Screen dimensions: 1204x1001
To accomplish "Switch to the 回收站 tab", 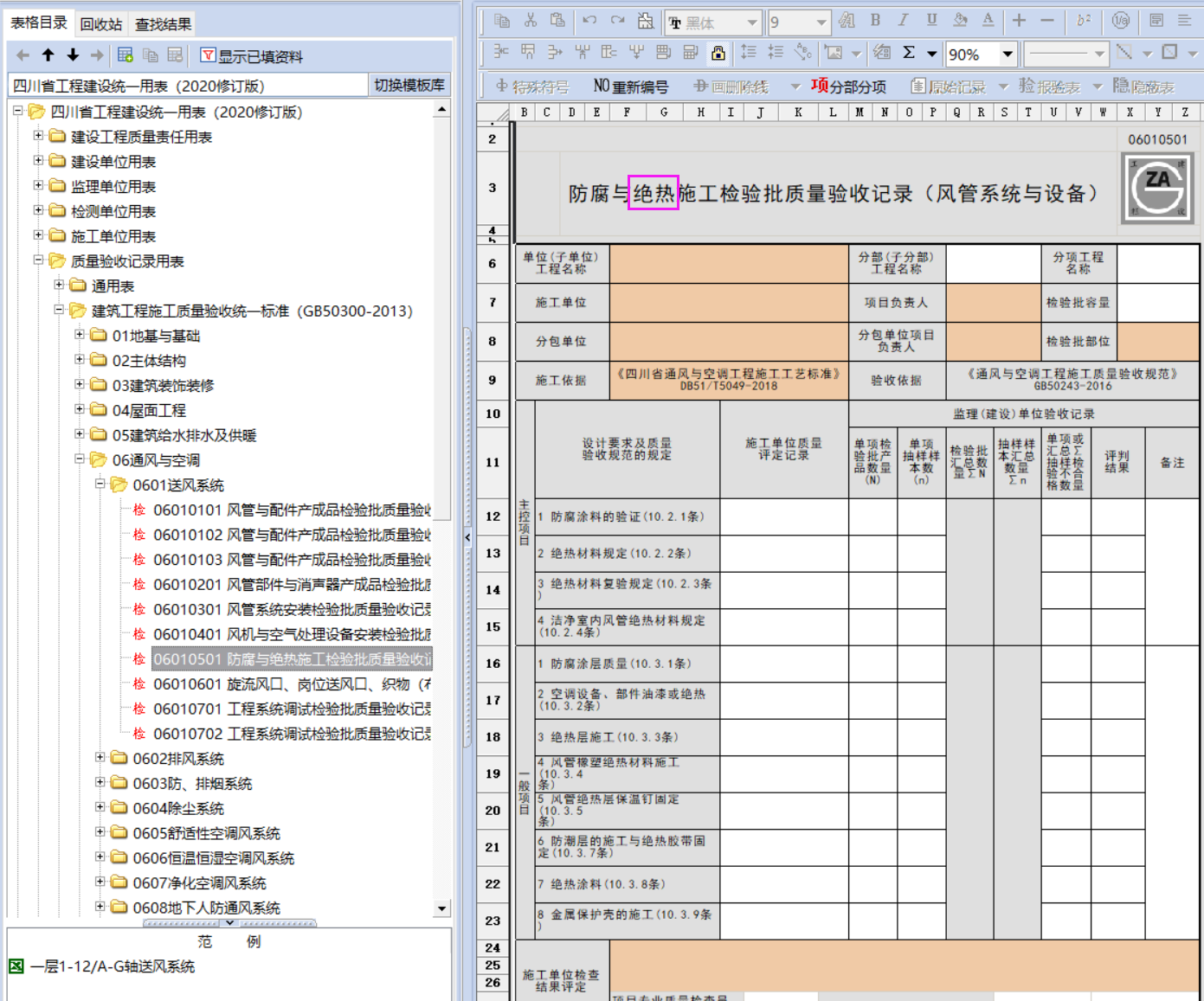I will pyautogui.click(x=101, y=24).
